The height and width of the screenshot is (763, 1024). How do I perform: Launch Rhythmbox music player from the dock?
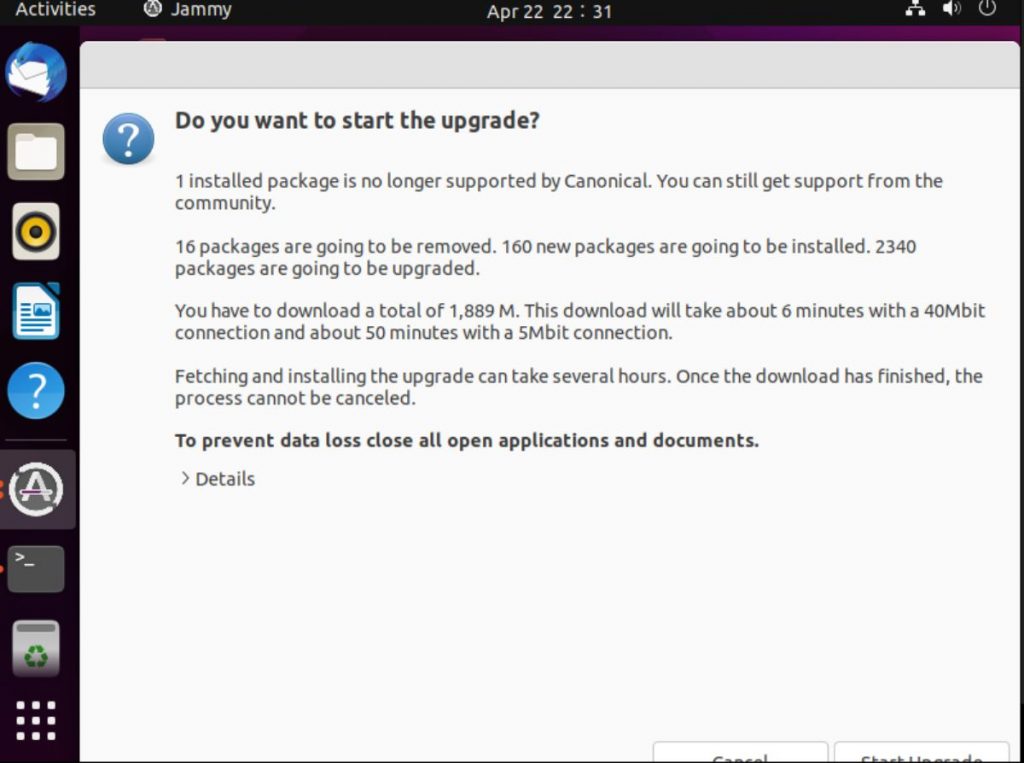pos(36,231)
